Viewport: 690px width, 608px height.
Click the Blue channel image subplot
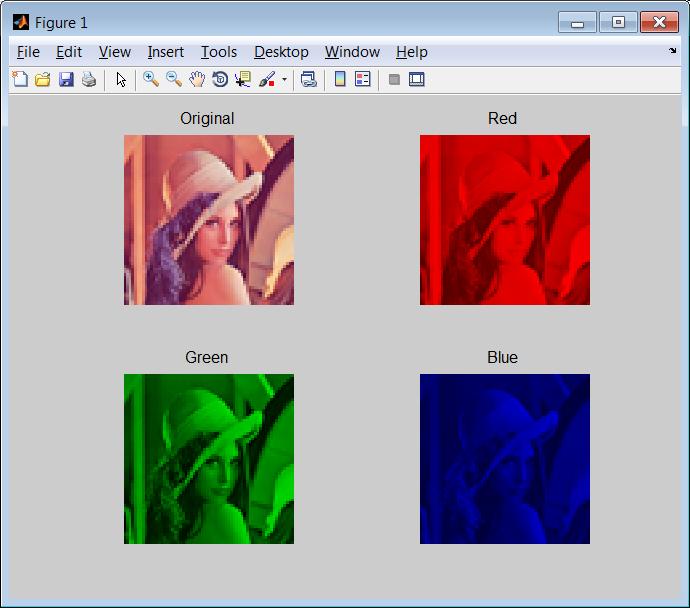[505, 459]
